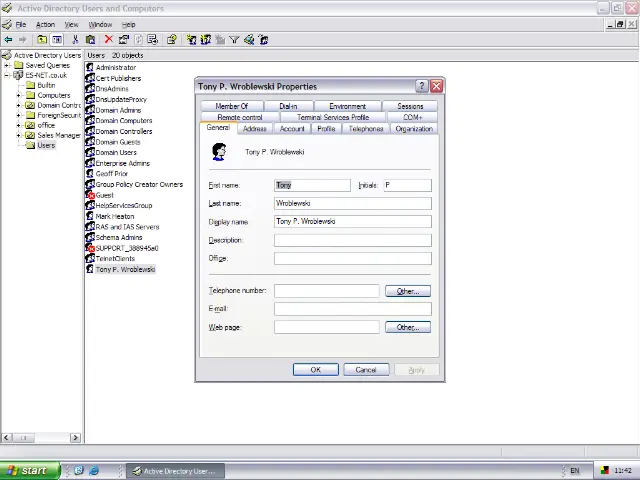Click the dialog's question mark help button

pos(422,86)
